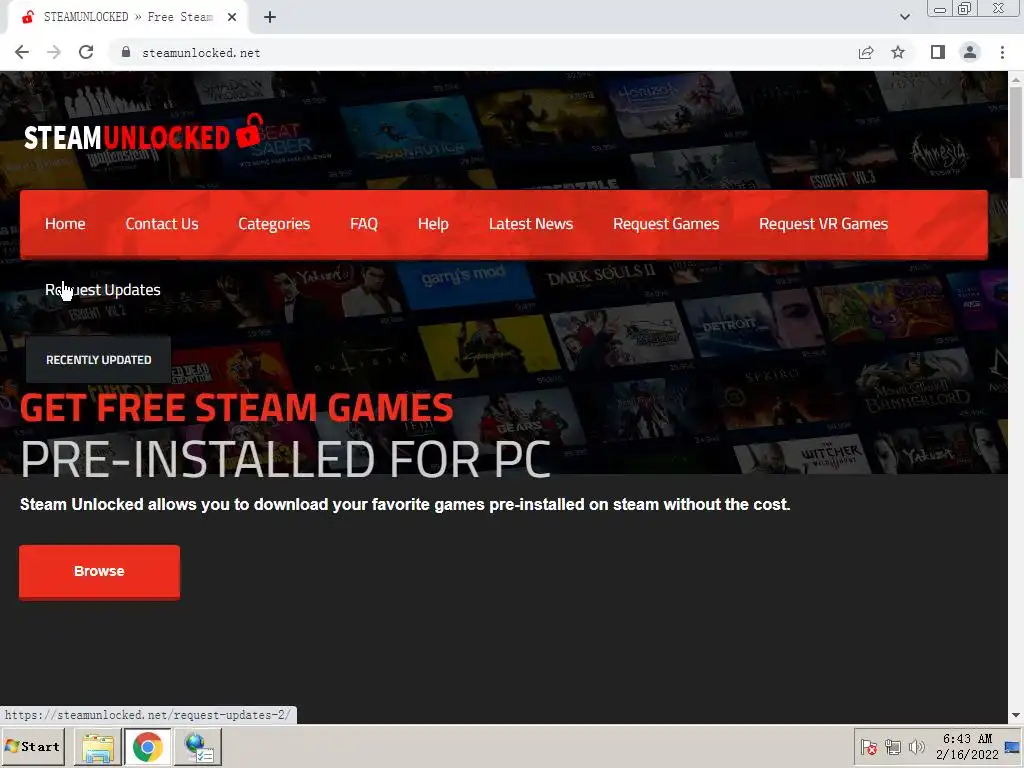The width and height of the screenshot is (1024, 768).
Task: Click the vertical scrollbar thumb
Action: (1016, 132)
